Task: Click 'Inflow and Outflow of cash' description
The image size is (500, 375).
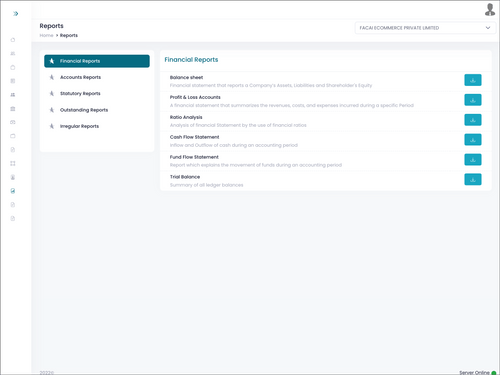Action: coord(234,145)
